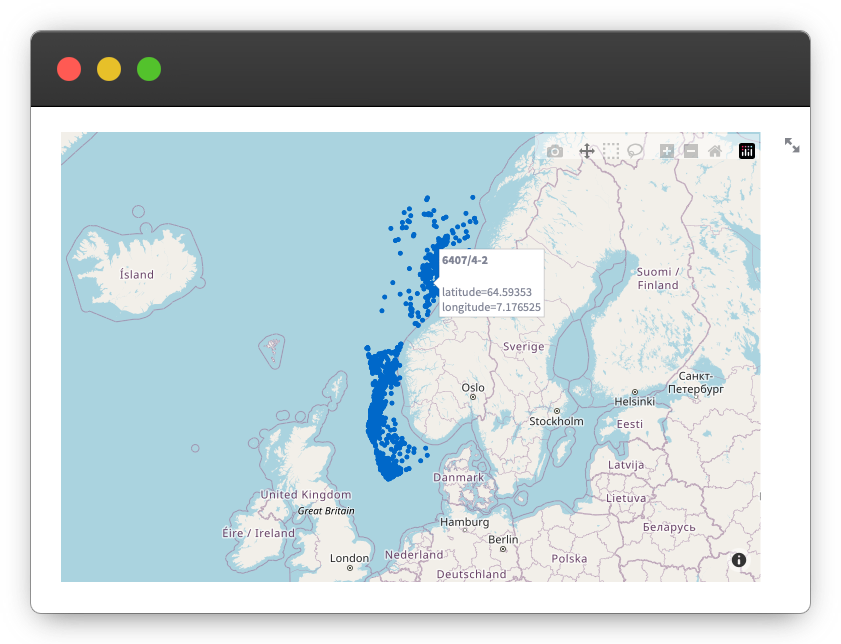Reset map view with home icon
The image size is (841, 644).
point(715,151)
